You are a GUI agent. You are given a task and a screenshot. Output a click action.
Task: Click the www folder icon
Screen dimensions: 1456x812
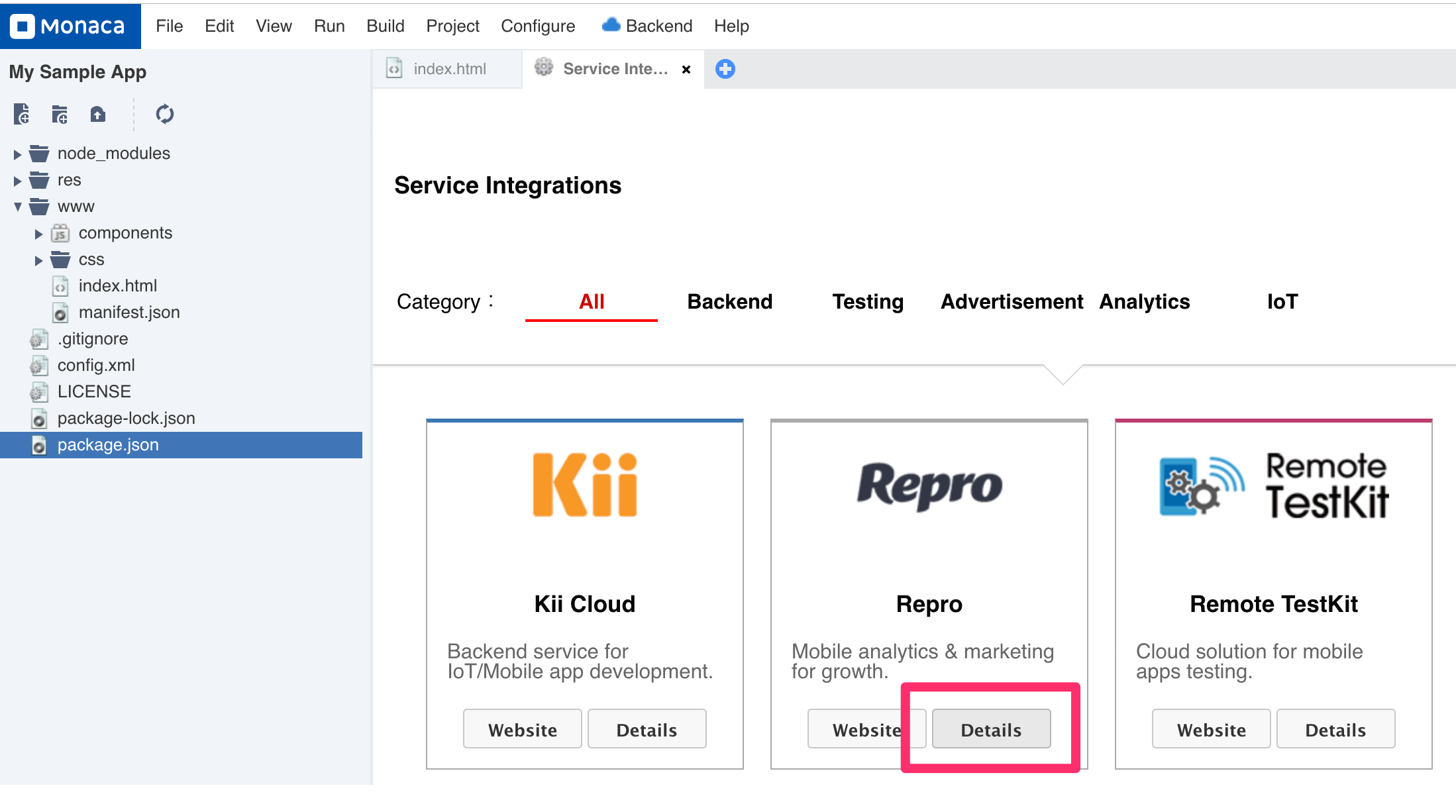39,207
